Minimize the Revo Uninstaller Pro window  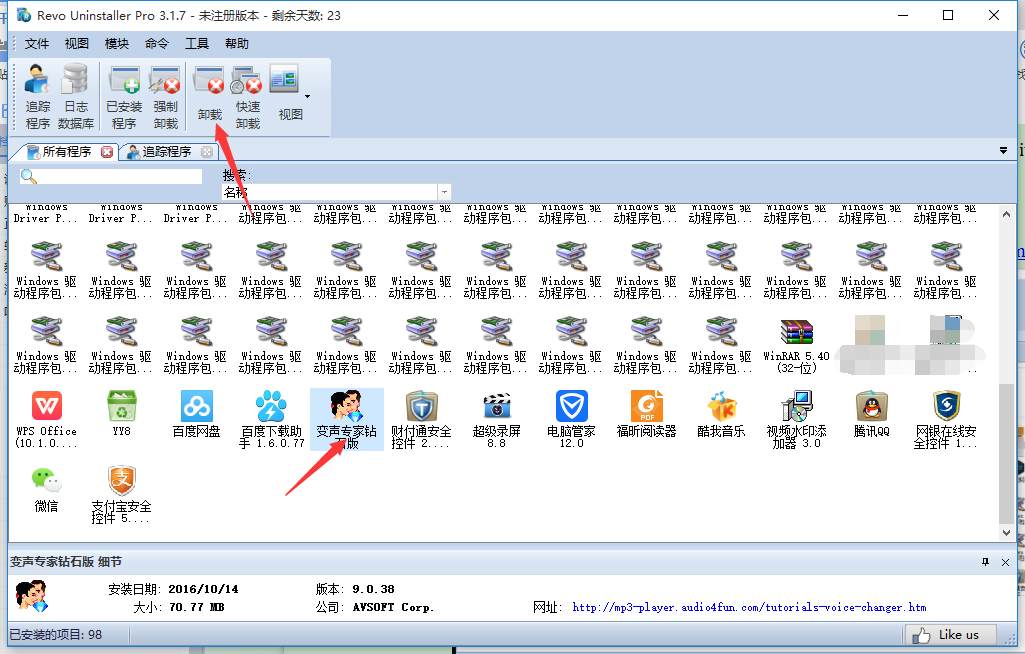(903, 15)
